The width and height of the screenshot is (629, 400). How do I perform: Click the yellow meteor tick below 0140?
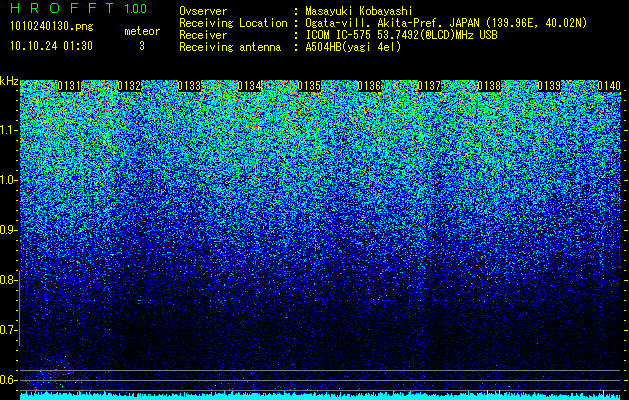[x=604, y=395]
